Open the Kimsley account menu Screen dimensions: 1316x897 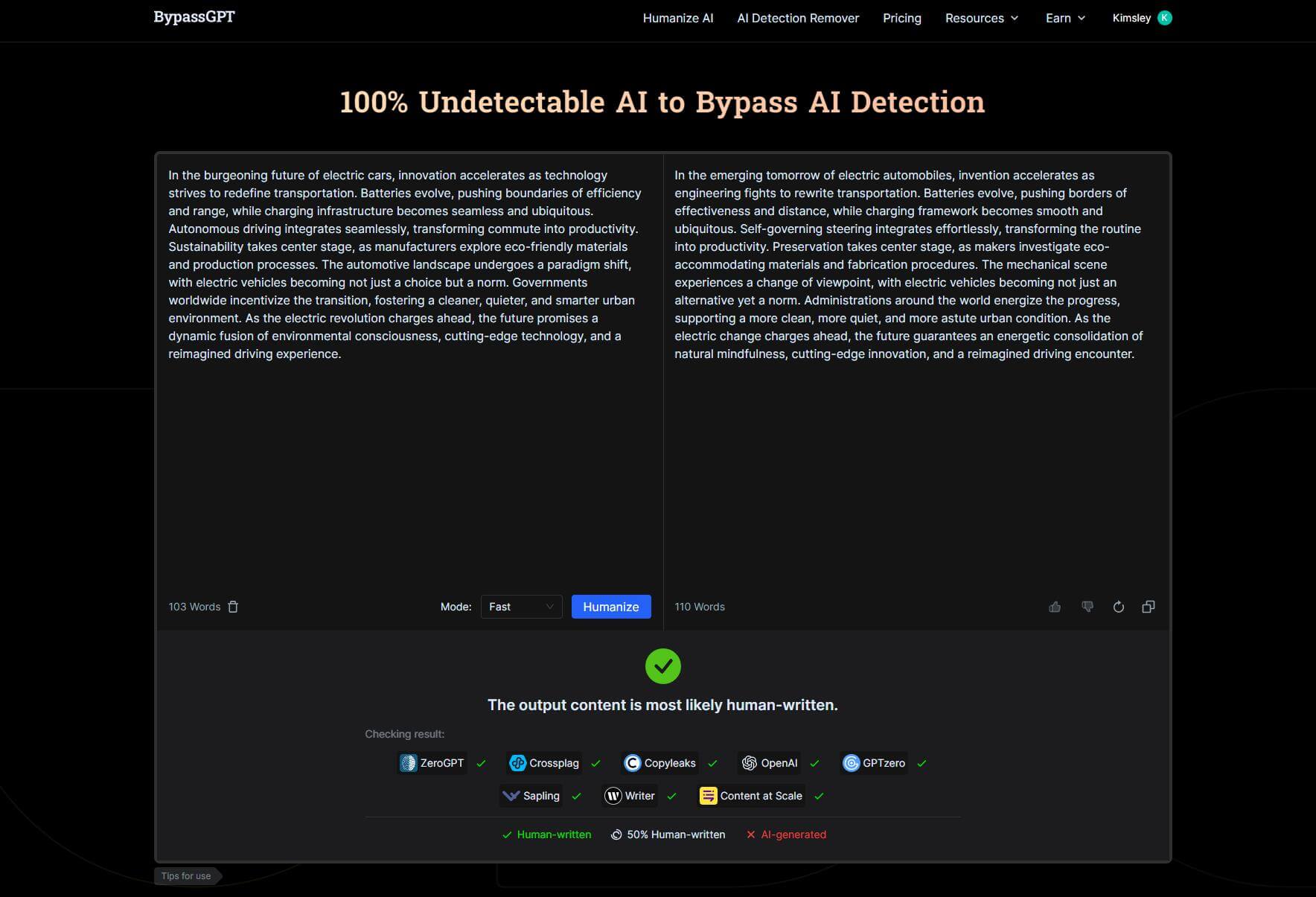click(x=1142, y=18)
